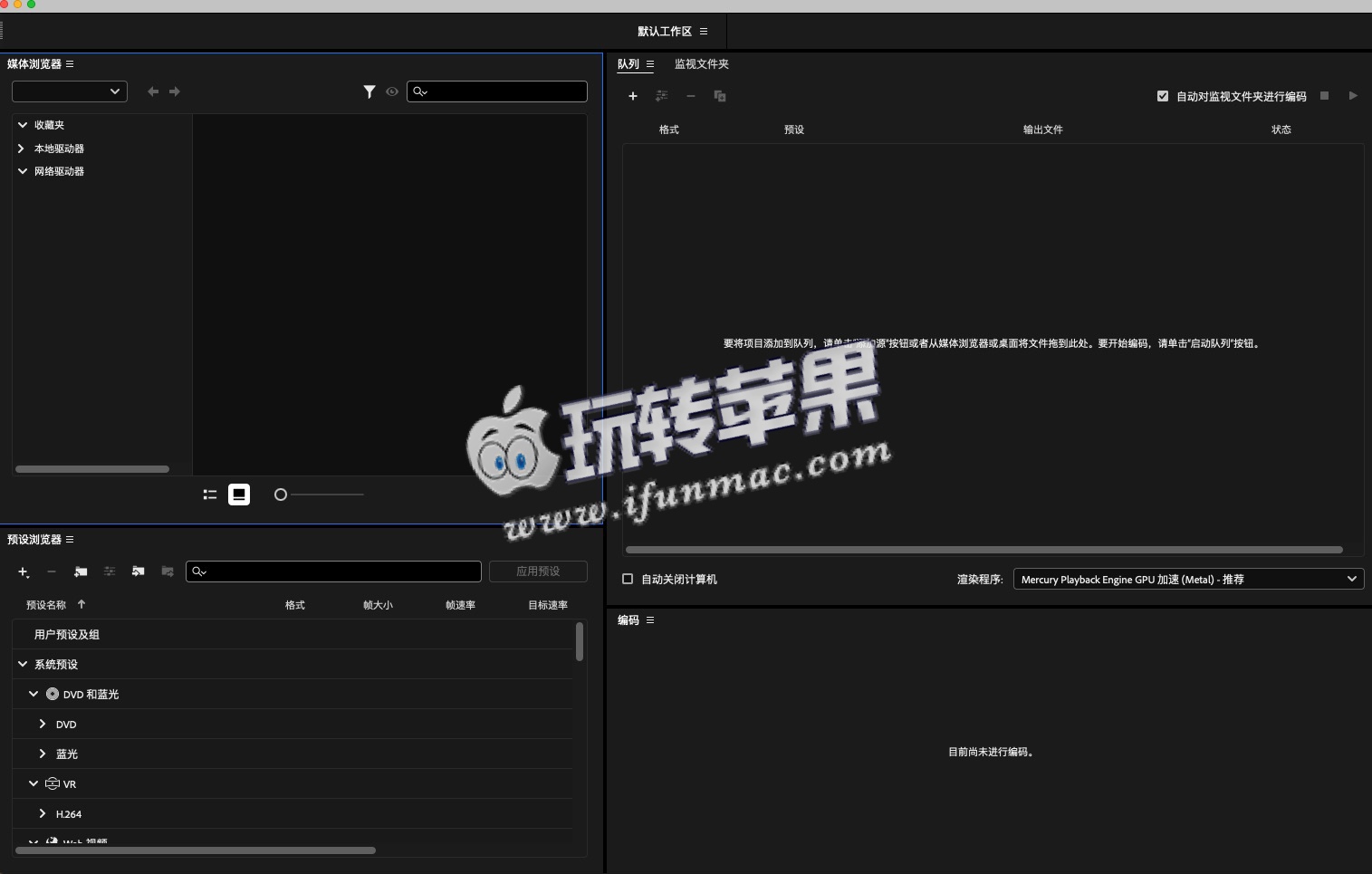
Task: Collapse the VR preset group
Action: tap(34, 784)
